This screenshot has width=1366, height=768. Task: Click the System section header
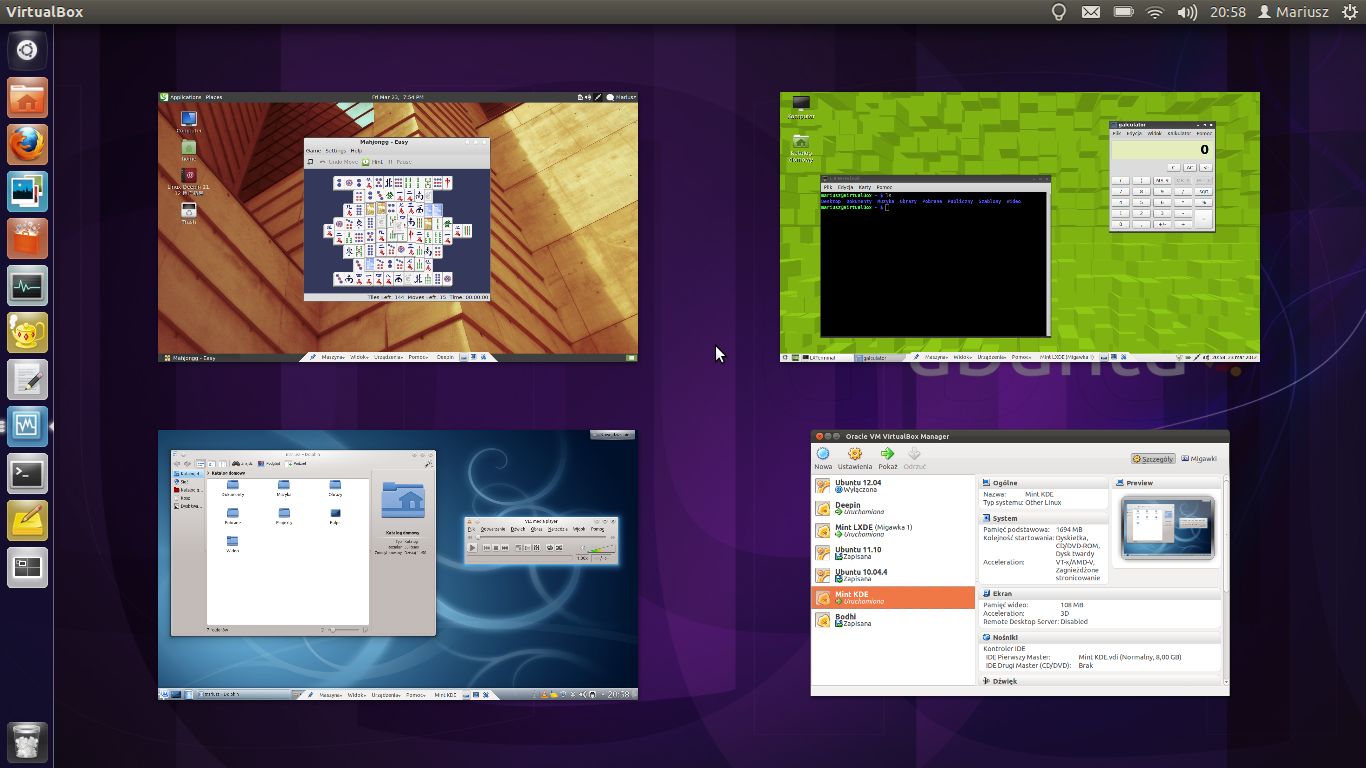[1043, 519]
